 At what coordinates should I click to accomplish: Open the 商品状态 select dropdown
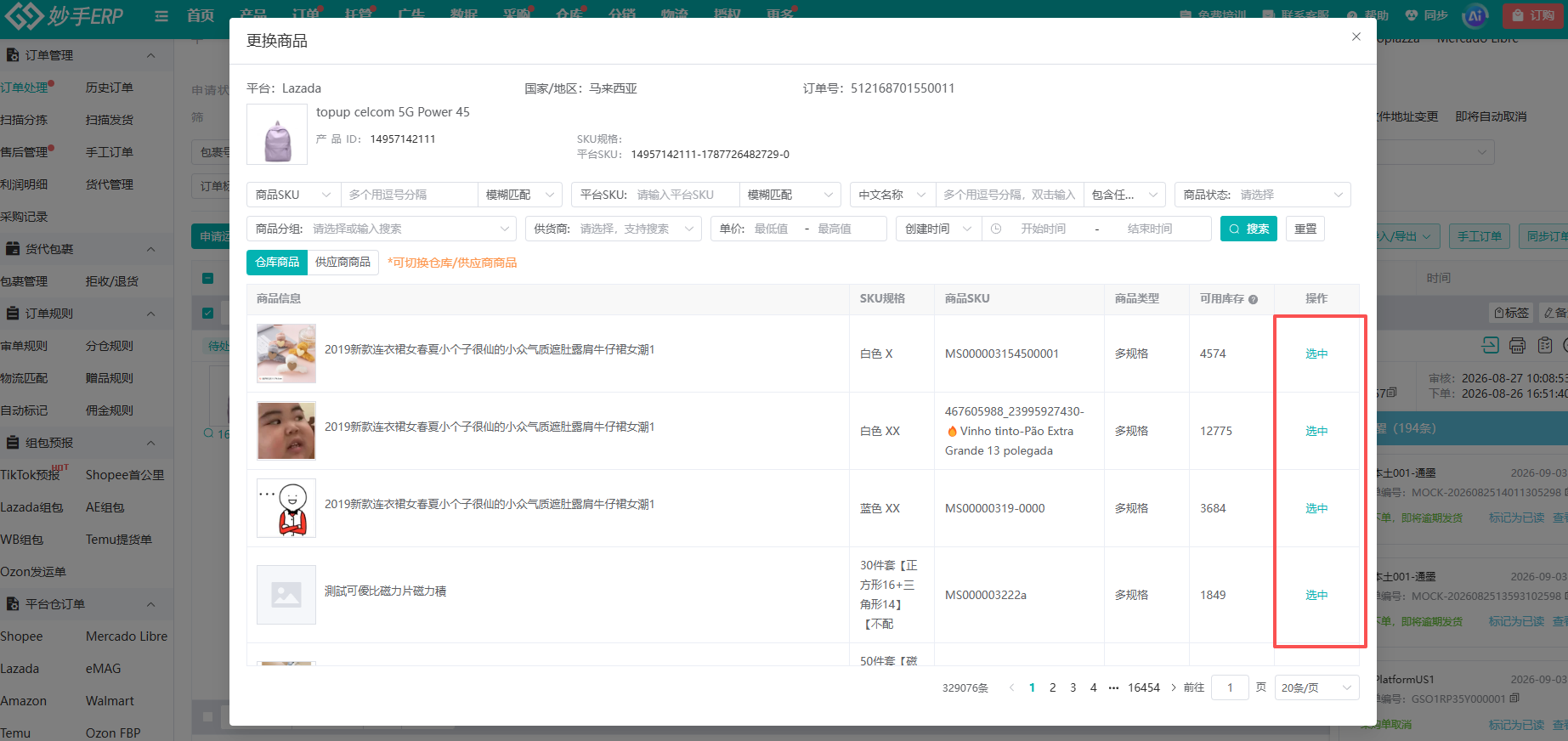coord(1262,195)
